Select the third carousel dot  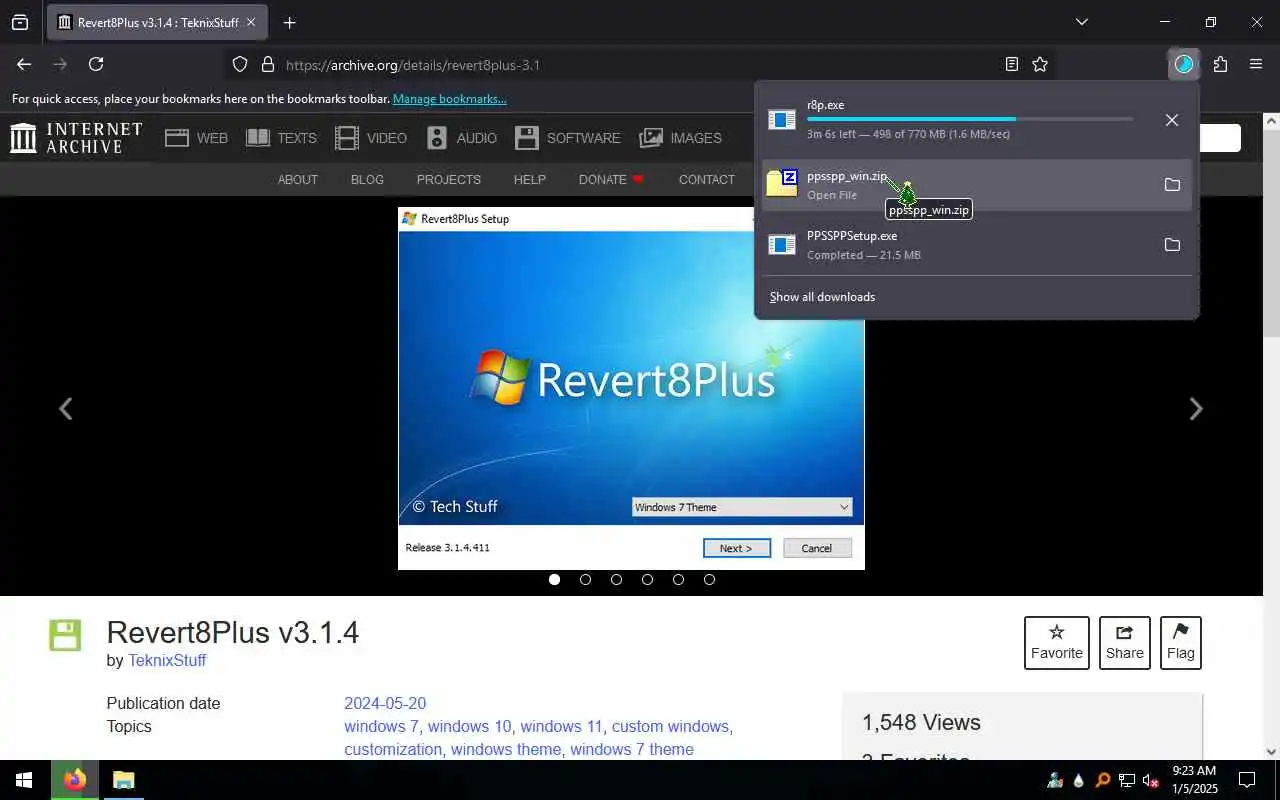[x=616, y=579]
